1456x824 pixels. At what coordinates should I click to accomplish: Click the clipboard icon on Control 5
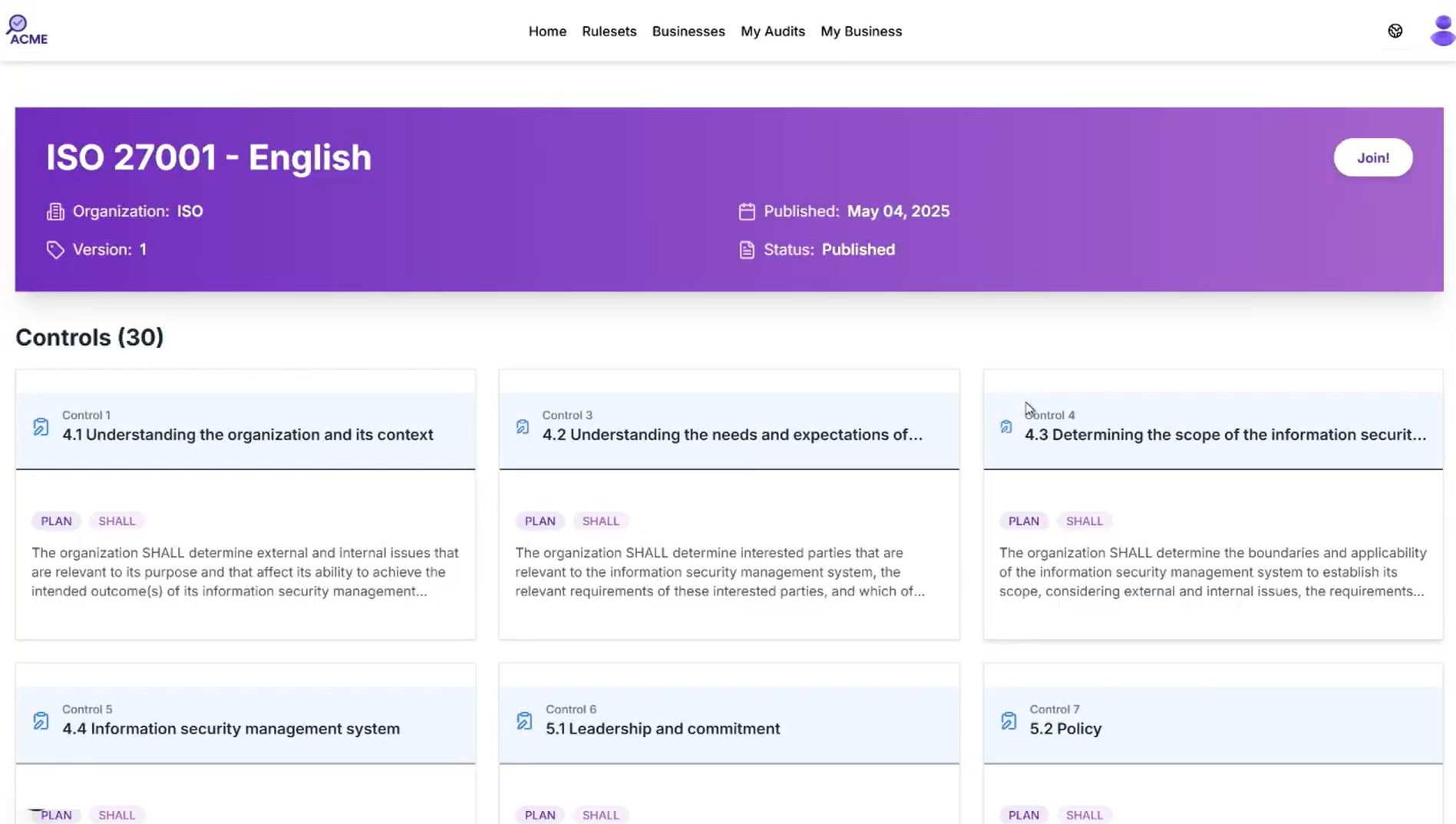click(41, 721)
